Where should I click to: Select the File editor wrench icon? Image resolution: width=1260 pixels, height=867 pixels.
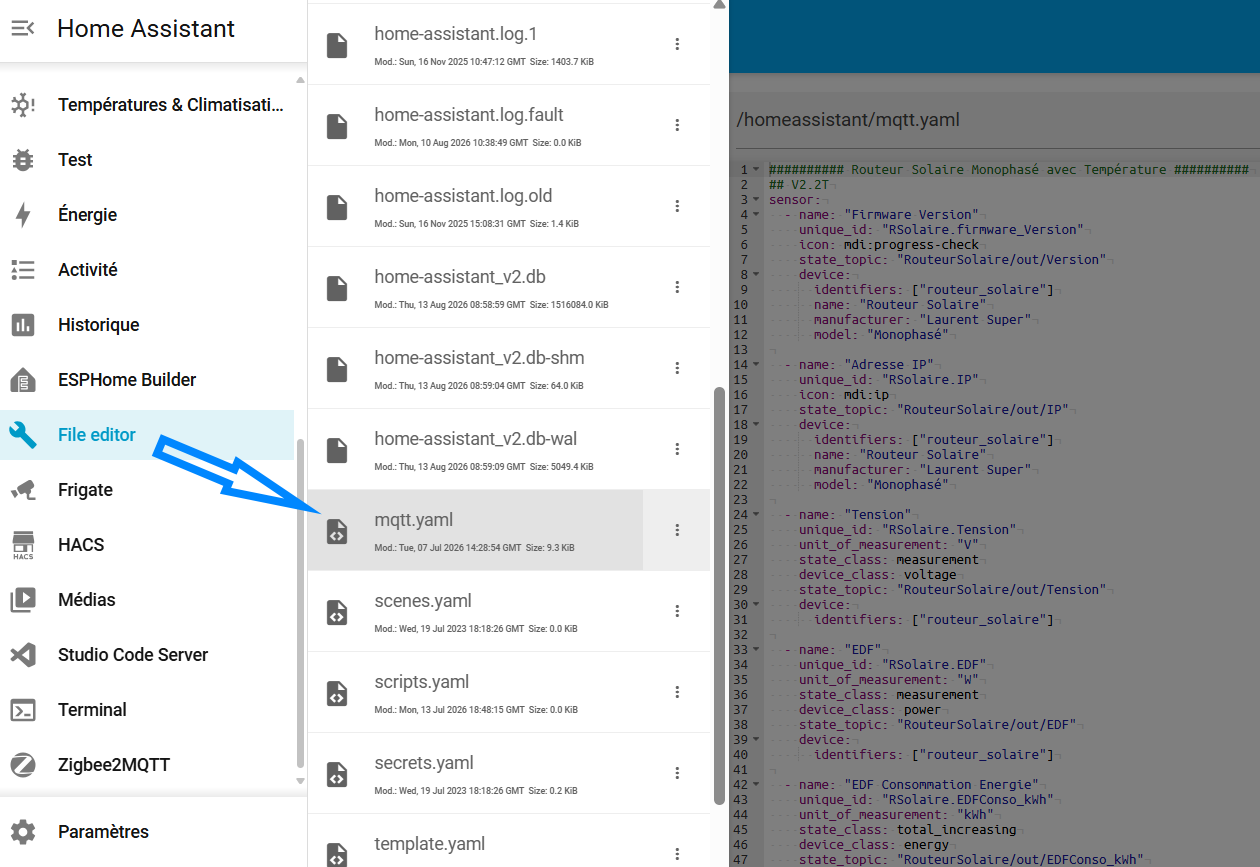[23, 435]
